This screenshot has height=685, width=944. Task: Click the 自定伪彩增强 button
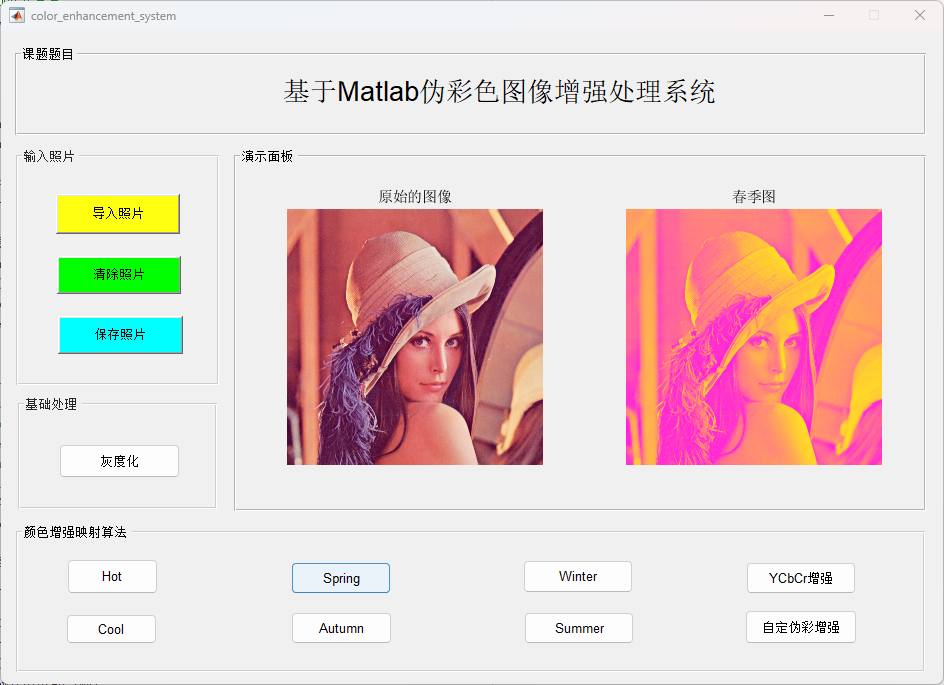800,627
